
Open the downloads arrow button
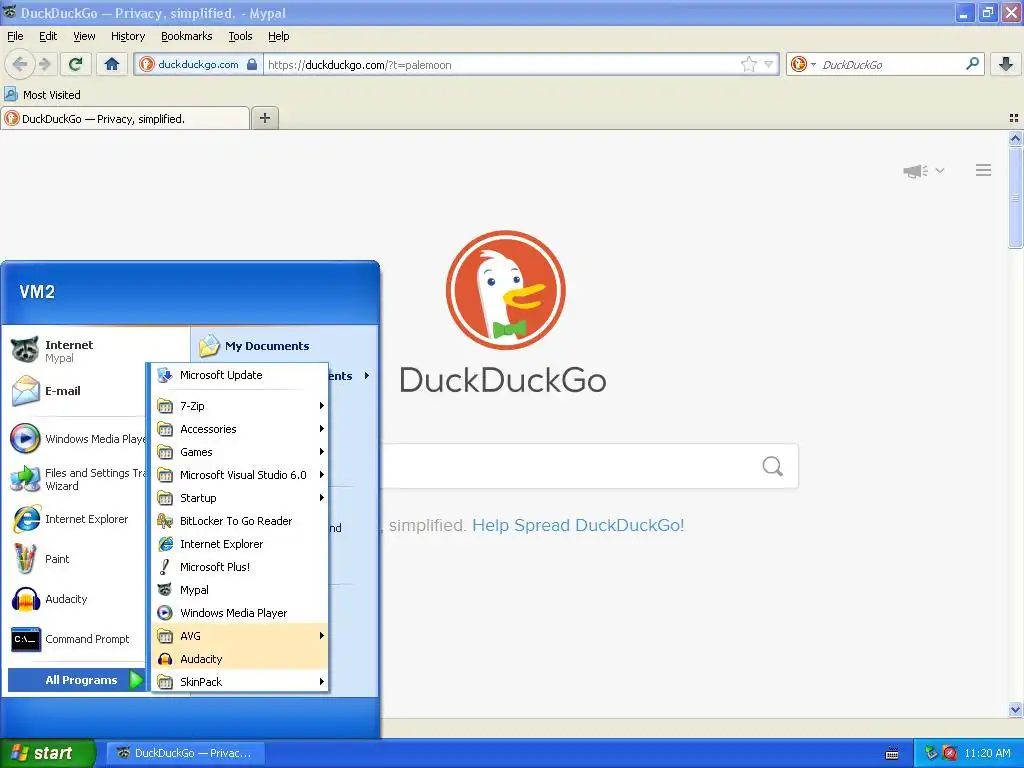coord(1006,64)
